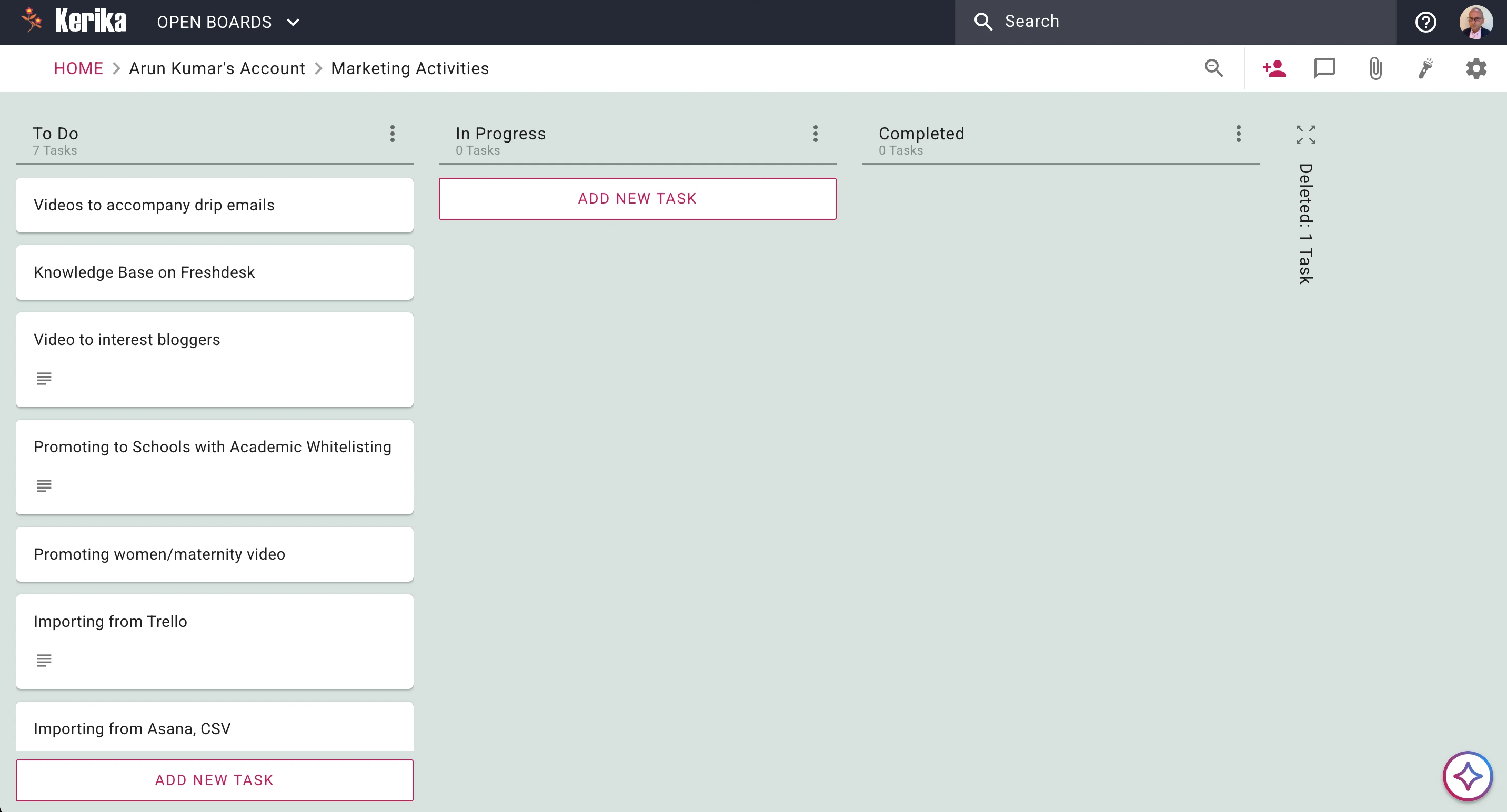Open the Completed column options menu

click(x=1239, y=134)
